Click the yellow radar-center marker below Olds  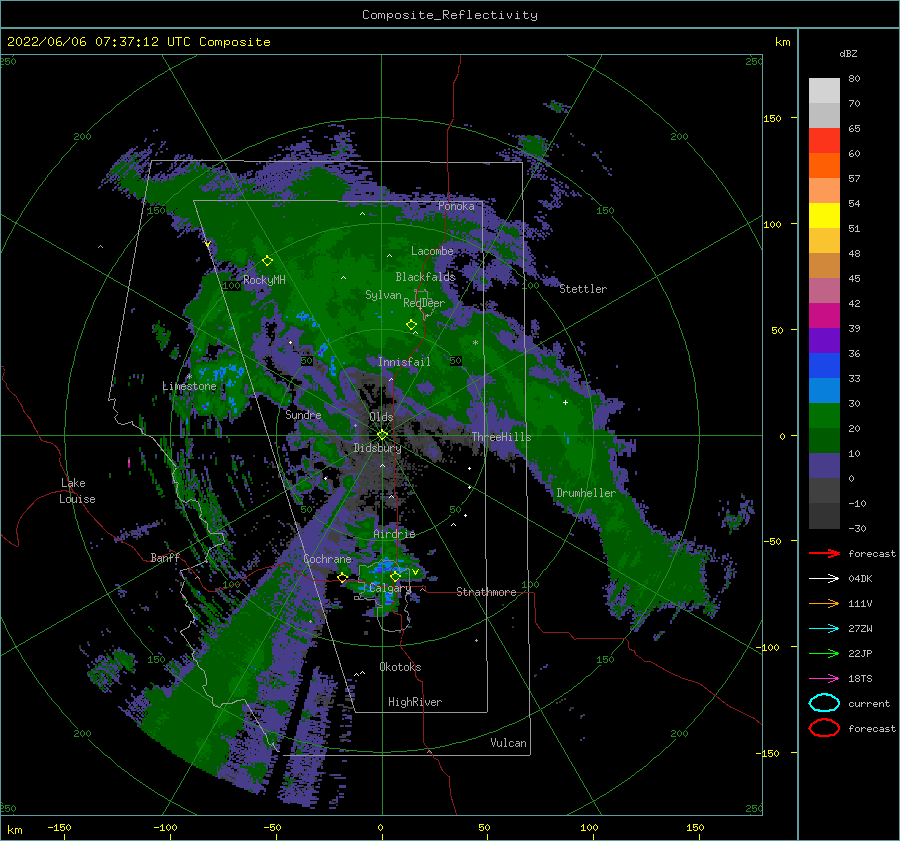(x=382, y=435)
